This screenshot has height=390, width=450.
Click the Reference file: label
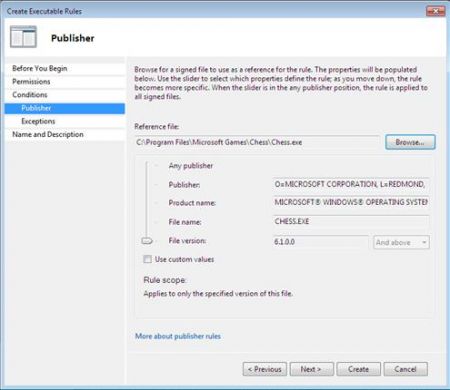(x=157, y=127)
